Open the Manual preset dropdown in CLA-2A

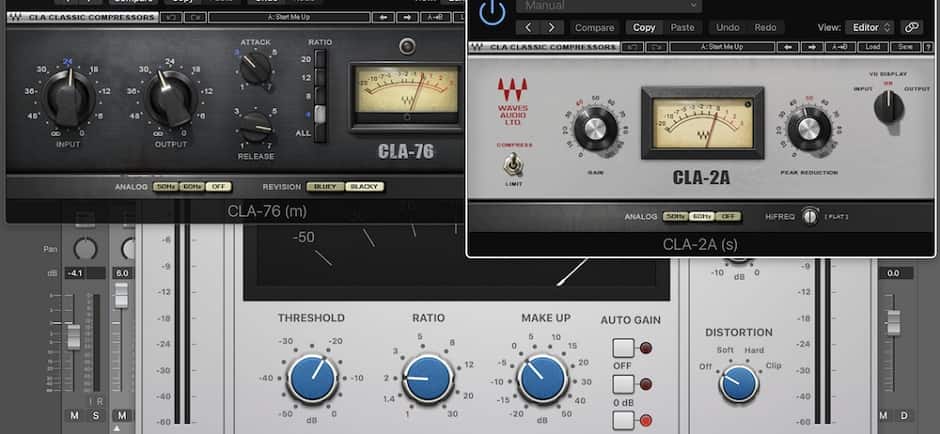608,6
